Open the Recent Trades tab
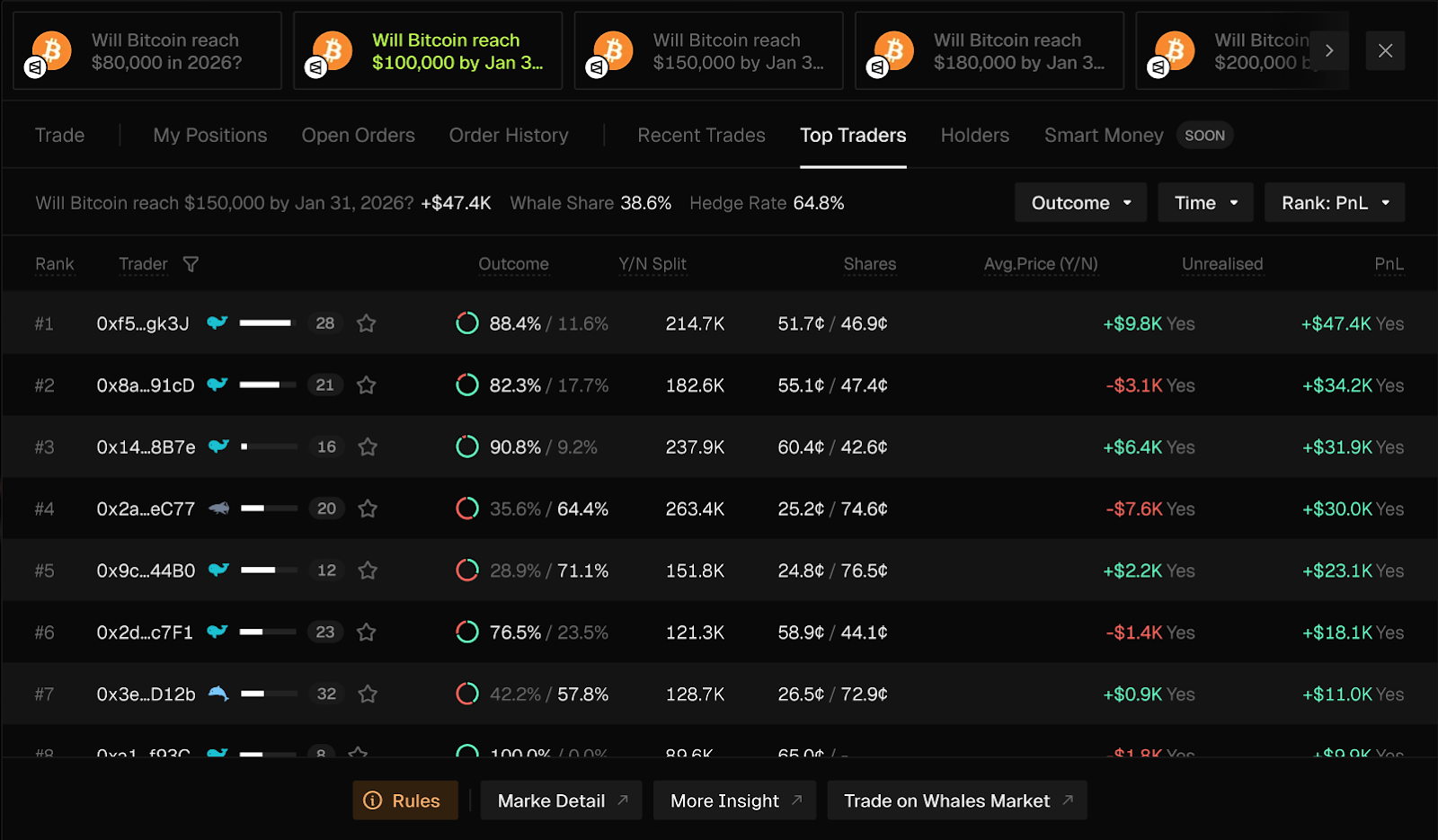This screenshot has height=840, width=1438. (701, 136)
